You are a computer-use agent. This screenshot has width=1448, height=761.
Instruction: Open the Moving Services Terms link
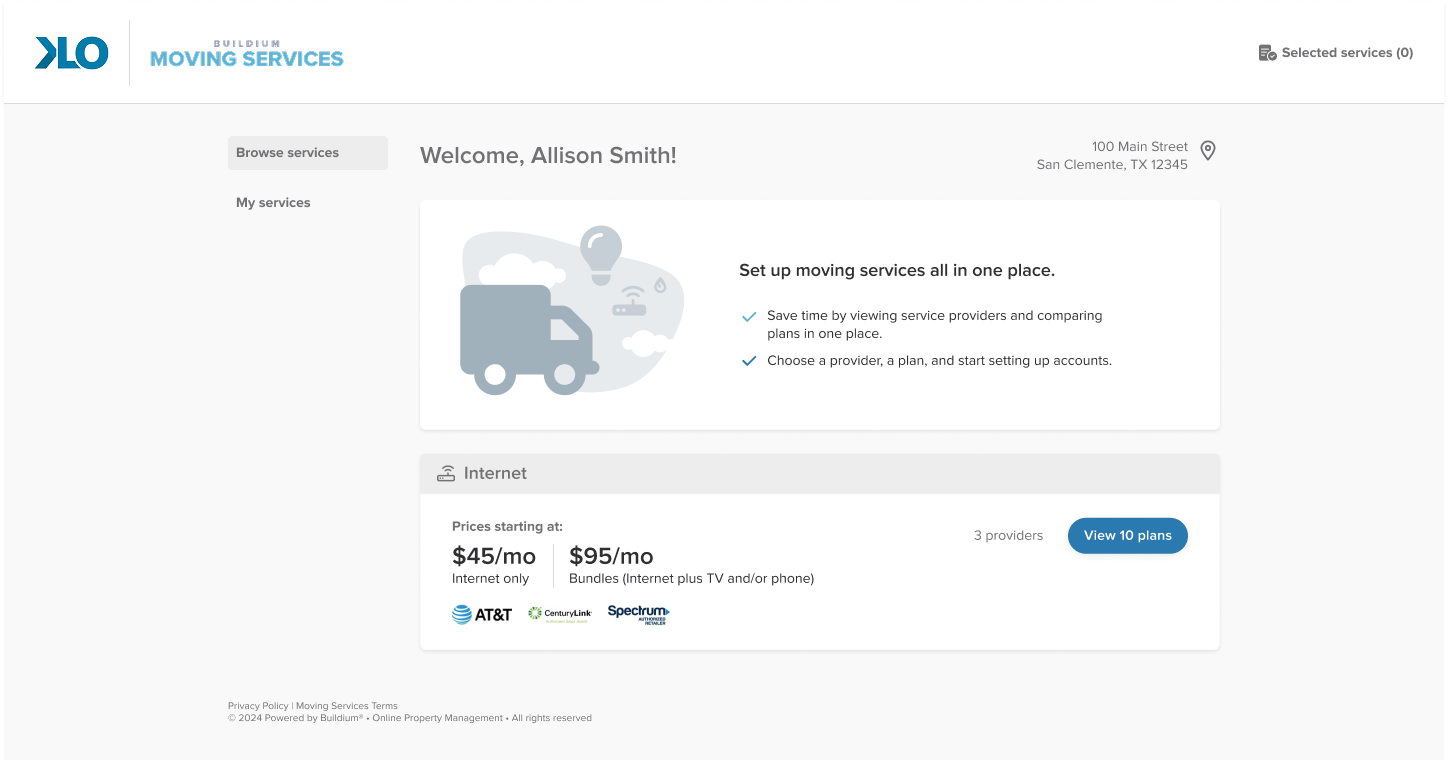point(347,706)
